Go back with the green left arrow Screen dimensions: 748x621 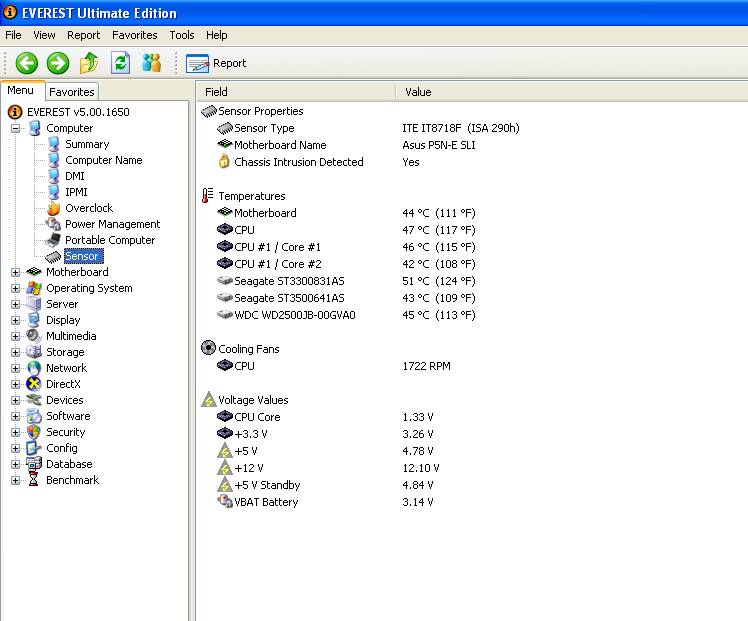pos(27,63)
